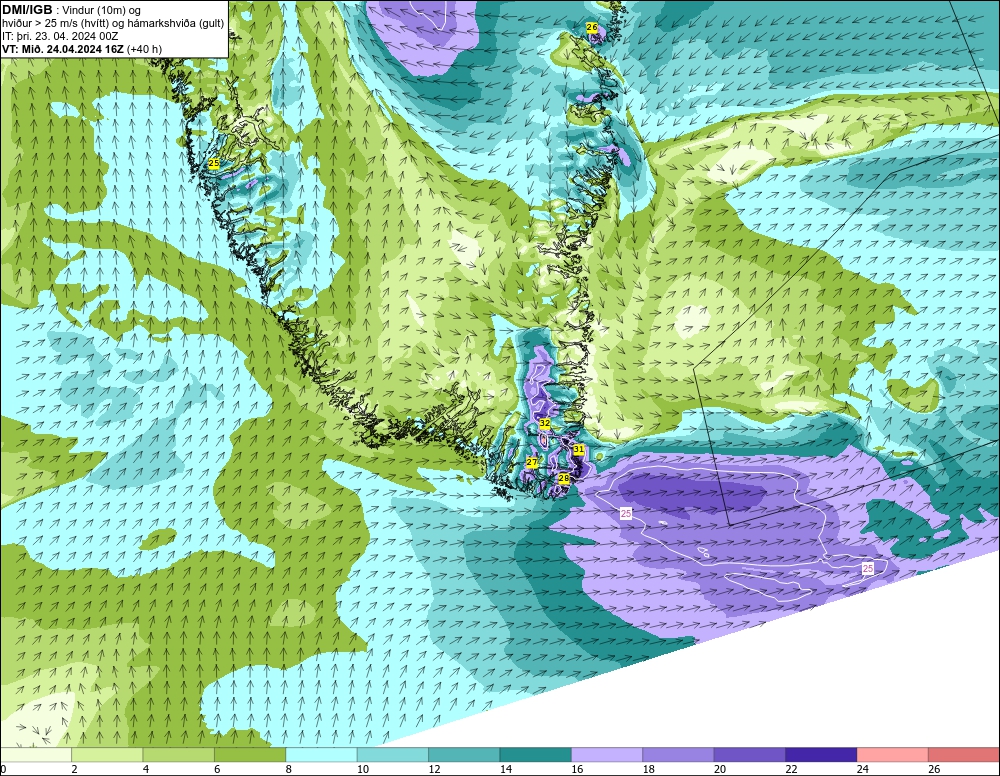Select the 'IT: þri. 23. 04. 2024 00Z' line
This screenshot has height=776, width=1000.
click(59, 36)
